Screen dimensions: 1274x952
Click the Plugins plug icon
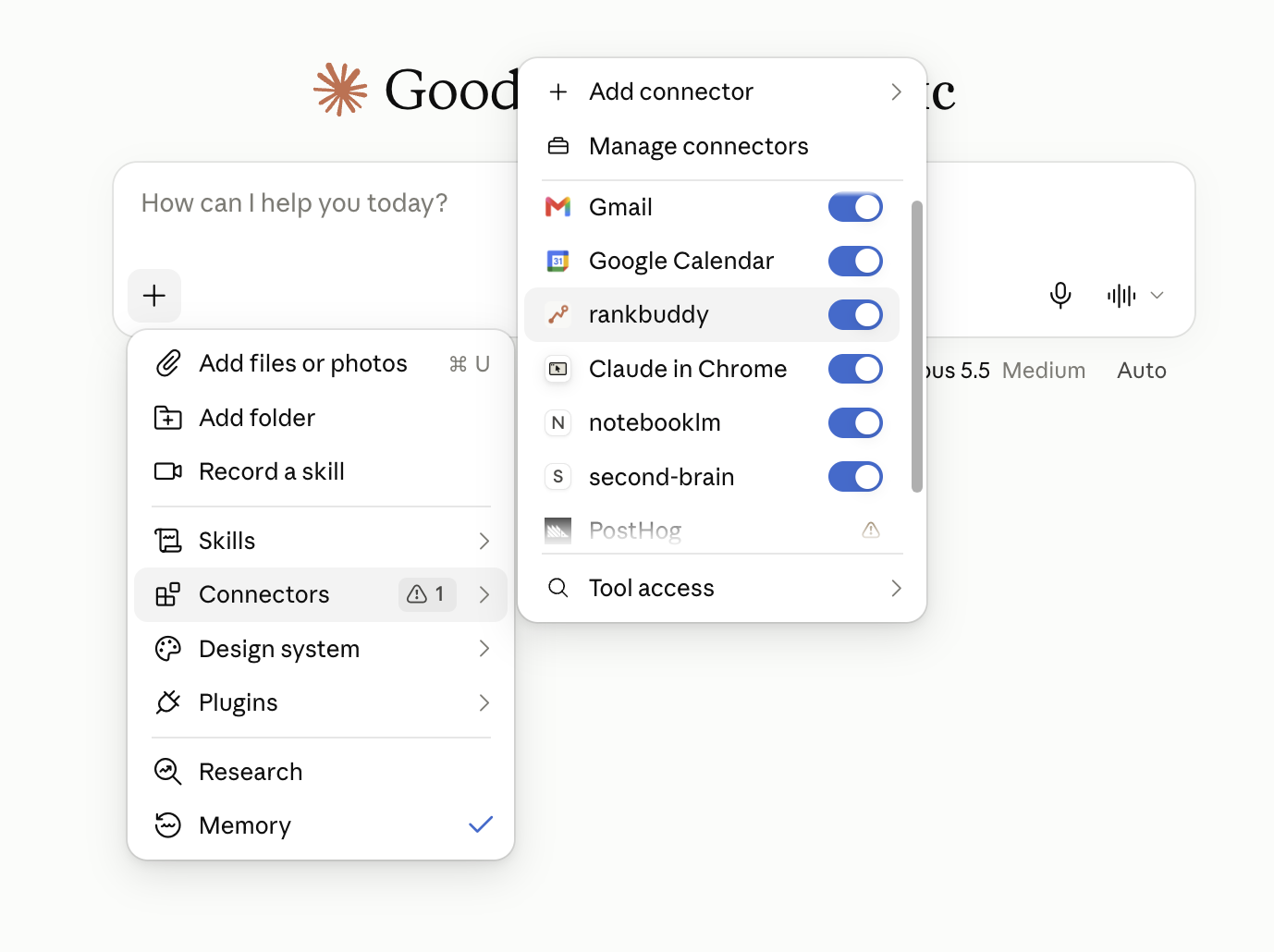coord(168,702)
